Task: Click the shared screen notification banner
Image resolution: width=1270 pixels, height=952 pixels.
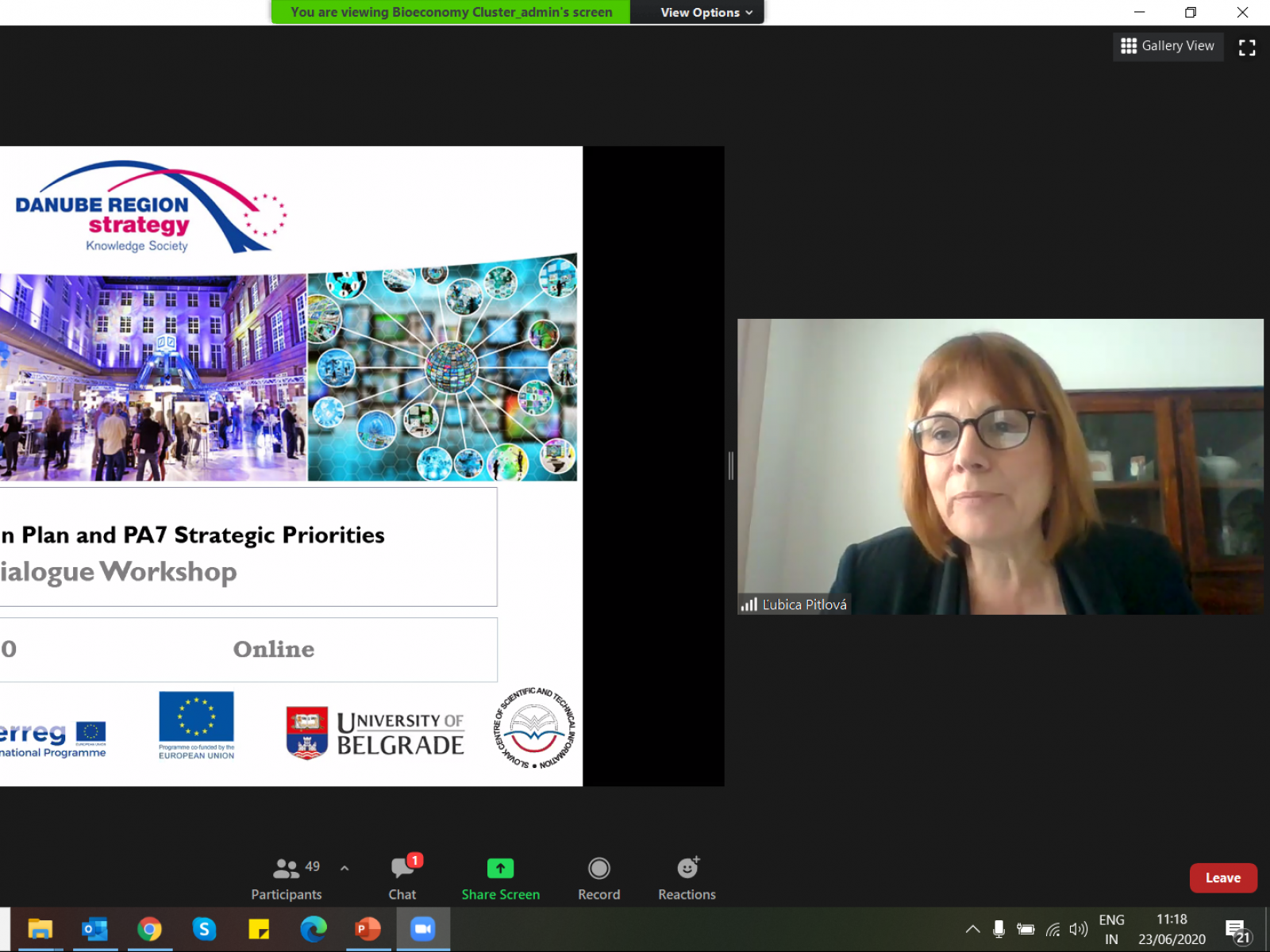Action: [x=451, y=13]
